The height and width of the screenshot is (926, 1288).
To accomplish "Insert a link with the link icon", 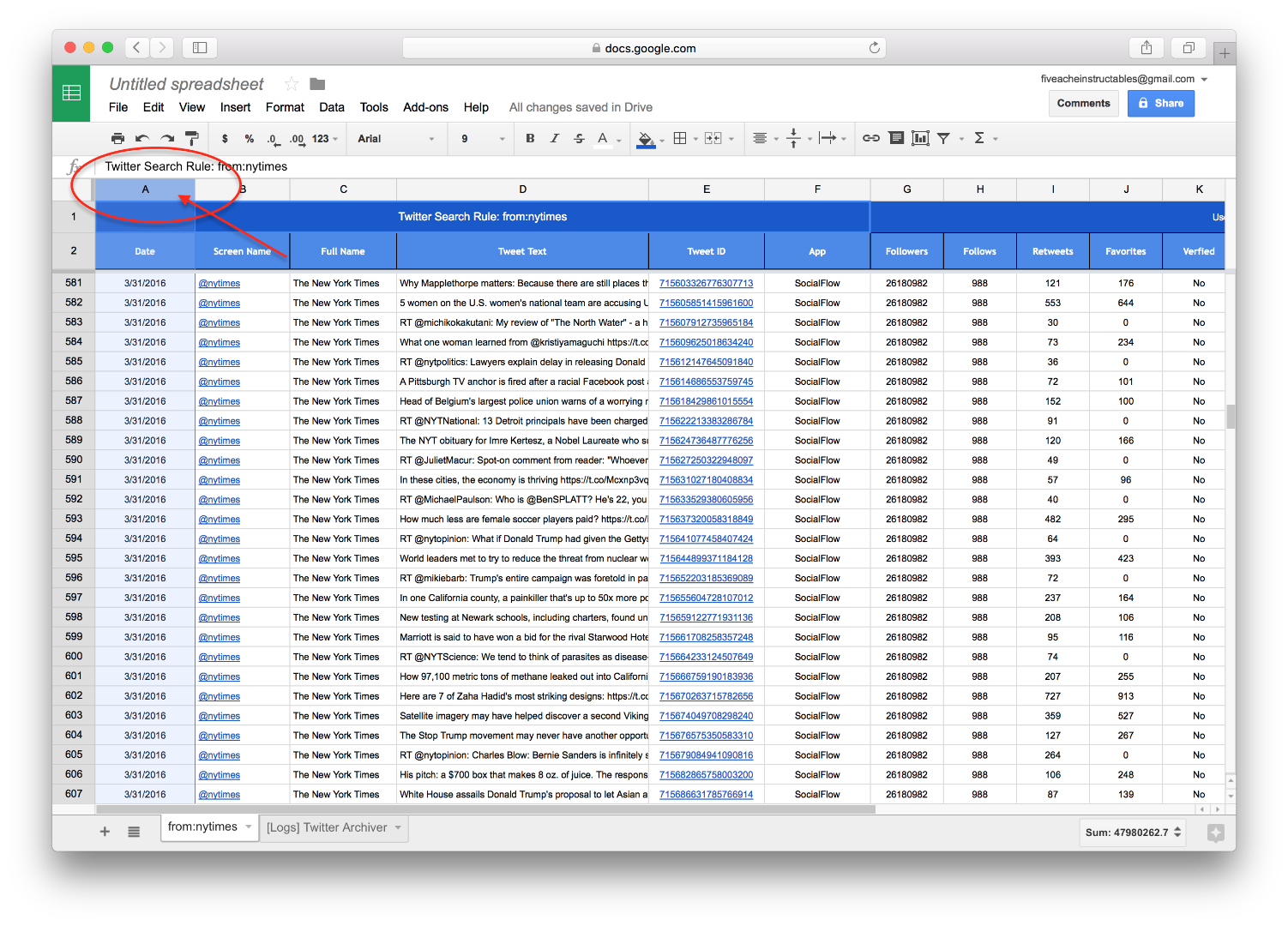I will [x=870, y=138].
